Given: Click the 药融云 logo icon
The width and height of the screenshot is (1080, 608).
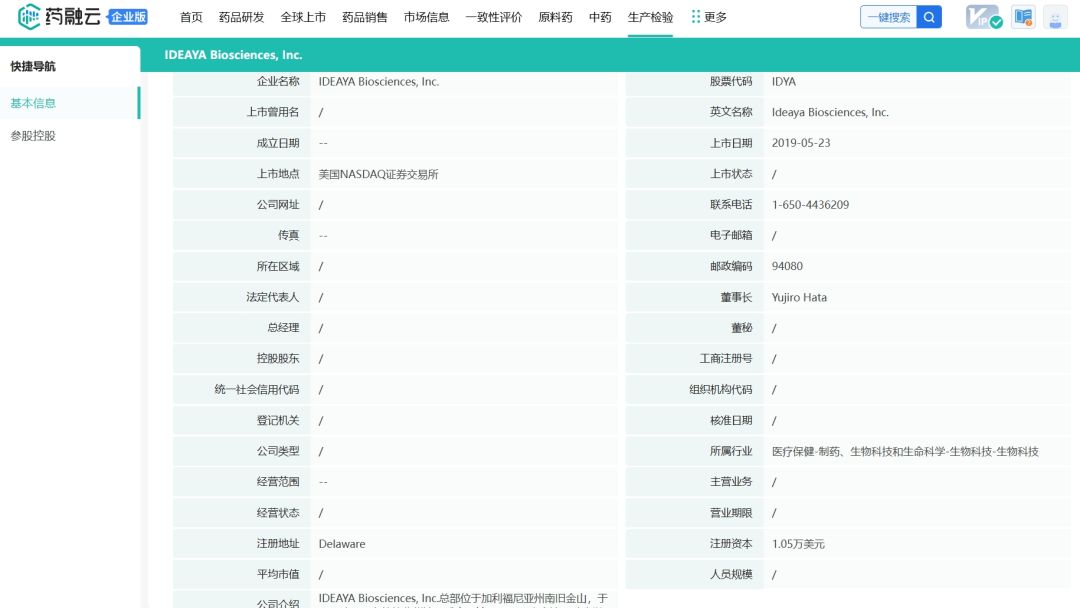Looking at the screenshot, I should 30,17.
